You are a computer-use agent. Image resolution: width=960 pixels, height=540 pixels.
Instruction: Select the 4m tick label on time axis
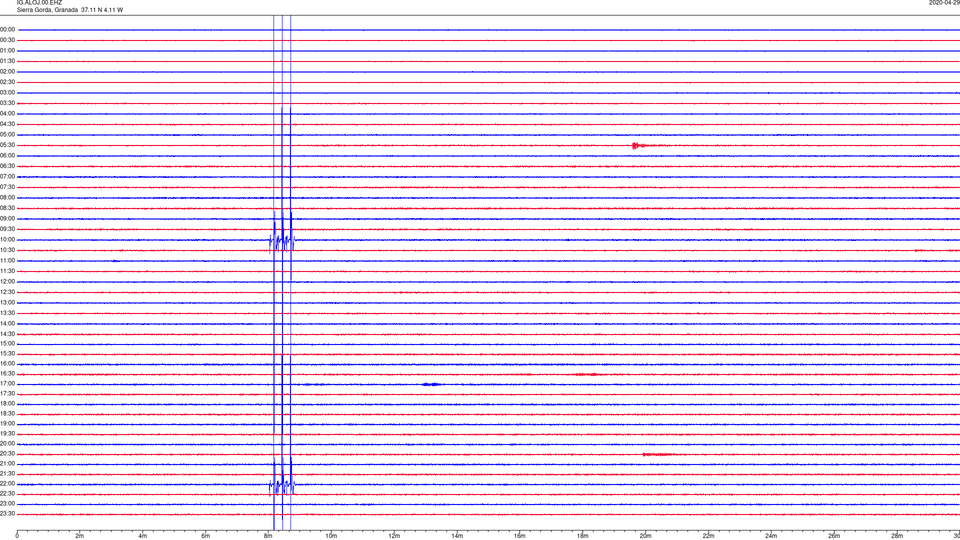click(143, 536)
